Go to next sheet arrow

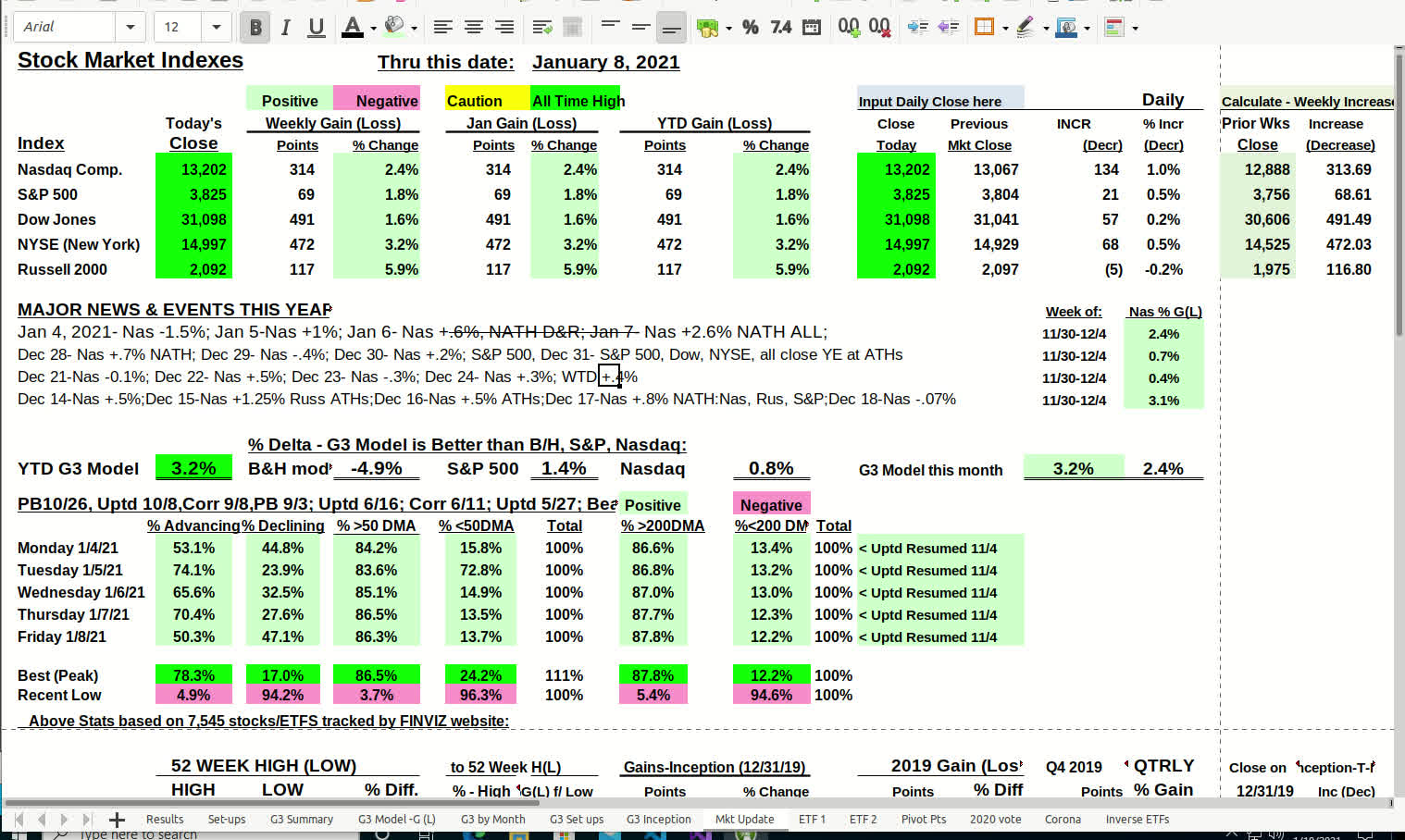64,820
